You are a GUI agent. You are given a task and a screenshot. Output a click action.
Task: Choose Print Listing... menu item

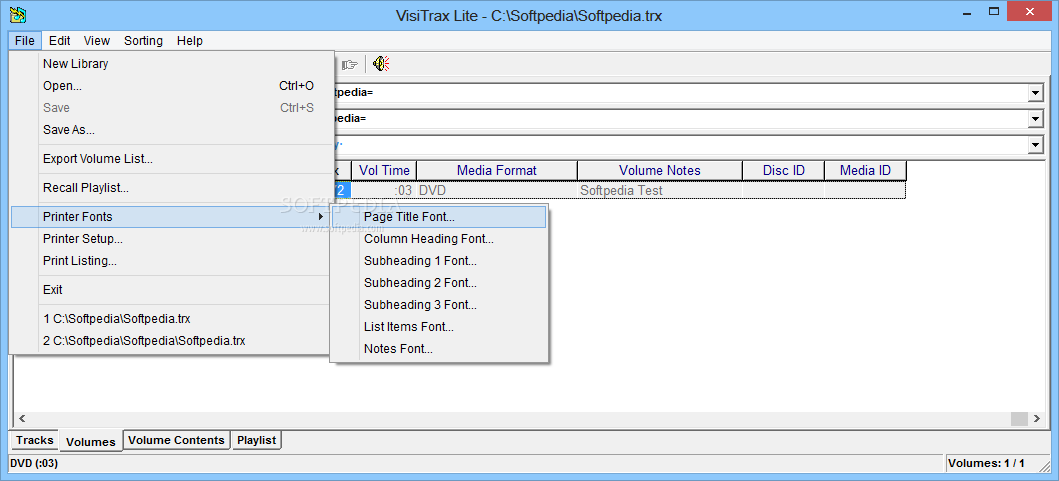coord(172,261)
